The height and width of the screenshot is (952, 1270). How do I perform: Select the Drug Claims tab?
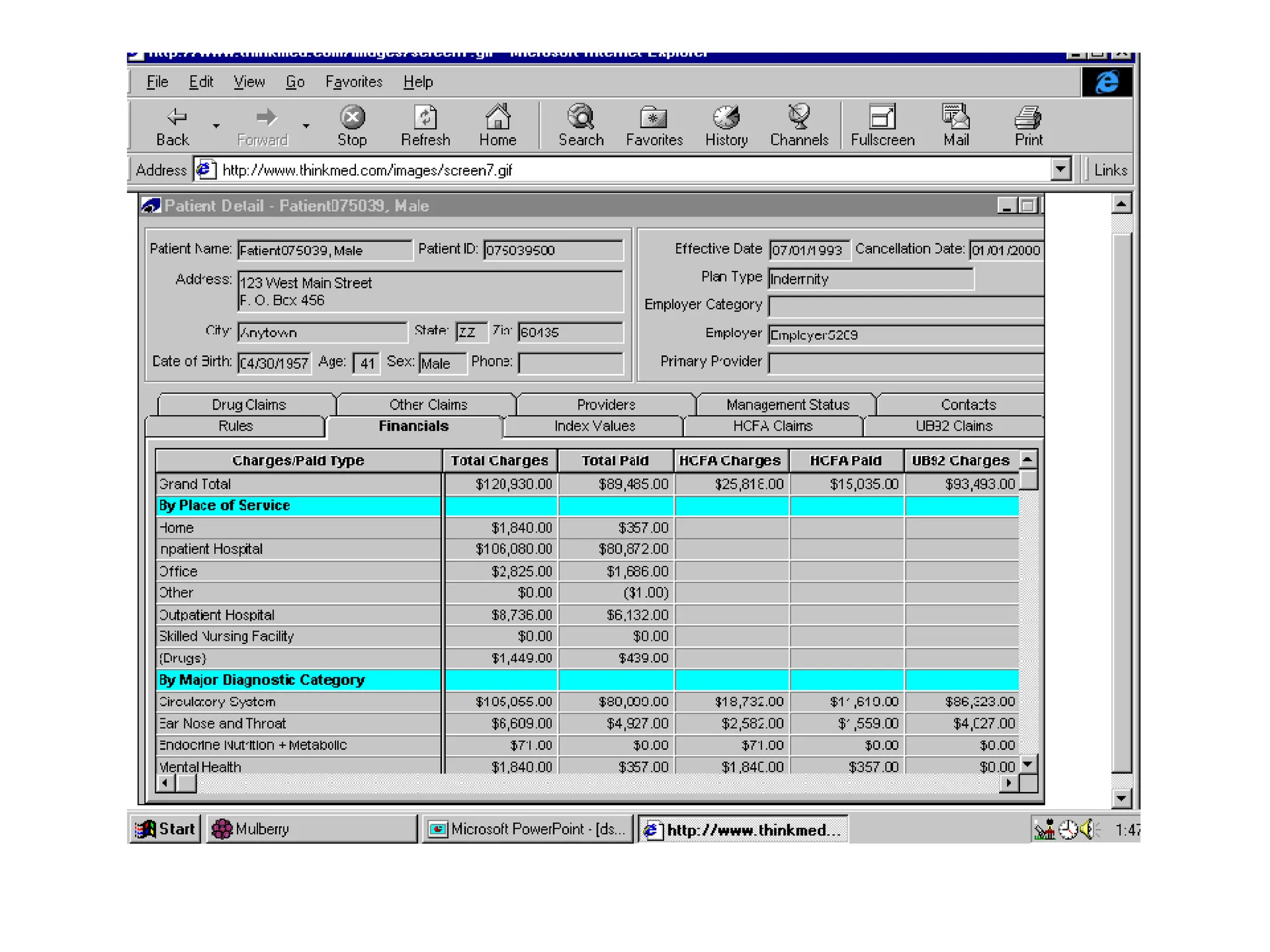click(248, 405)
